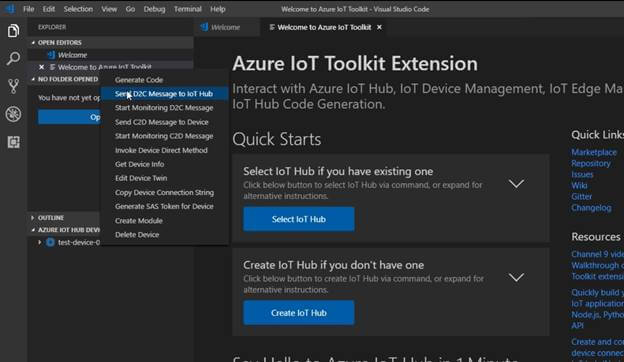624x362 pixels.
Task: Collapse the Azure IoT Hub Devices section
Action: click(x=33, y=230)
